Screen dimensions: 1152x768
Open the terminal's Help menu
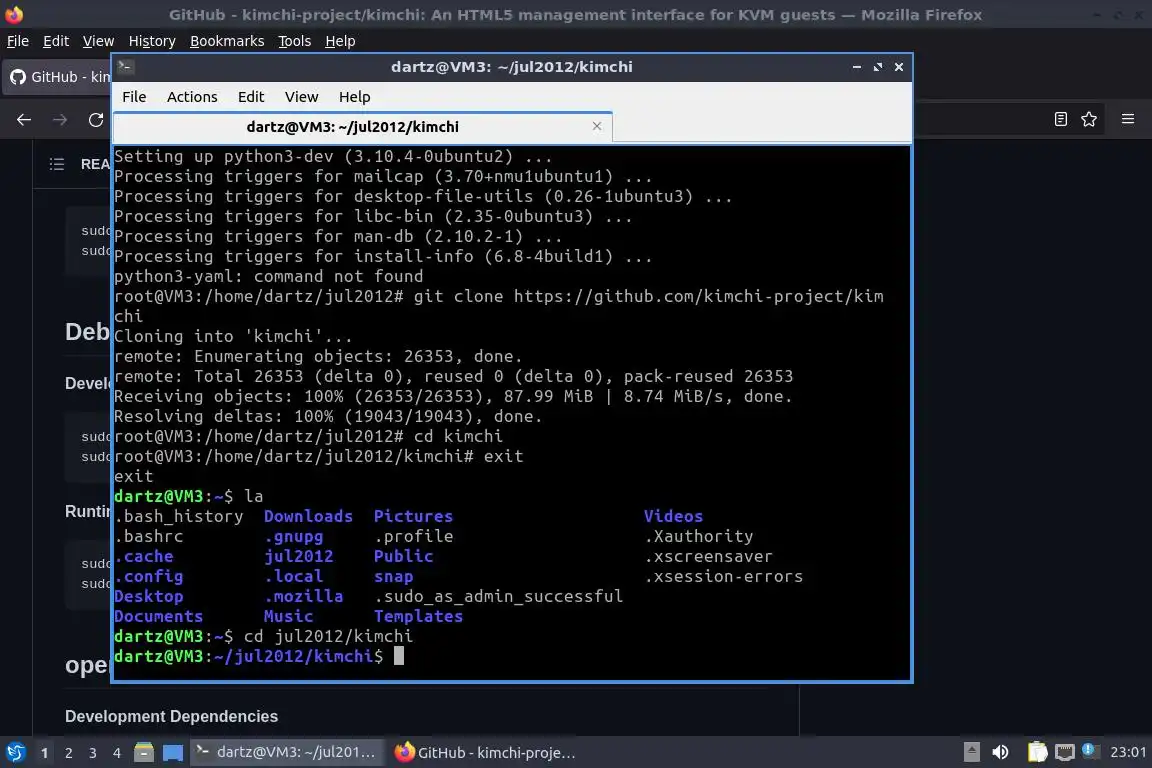tap(354, 97)
